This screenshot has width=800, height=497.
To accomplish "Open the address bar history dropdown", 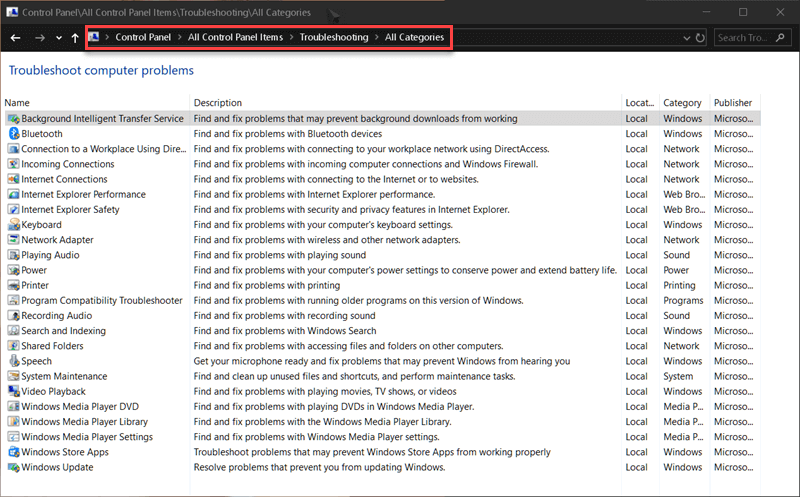I will click(686, 38).
